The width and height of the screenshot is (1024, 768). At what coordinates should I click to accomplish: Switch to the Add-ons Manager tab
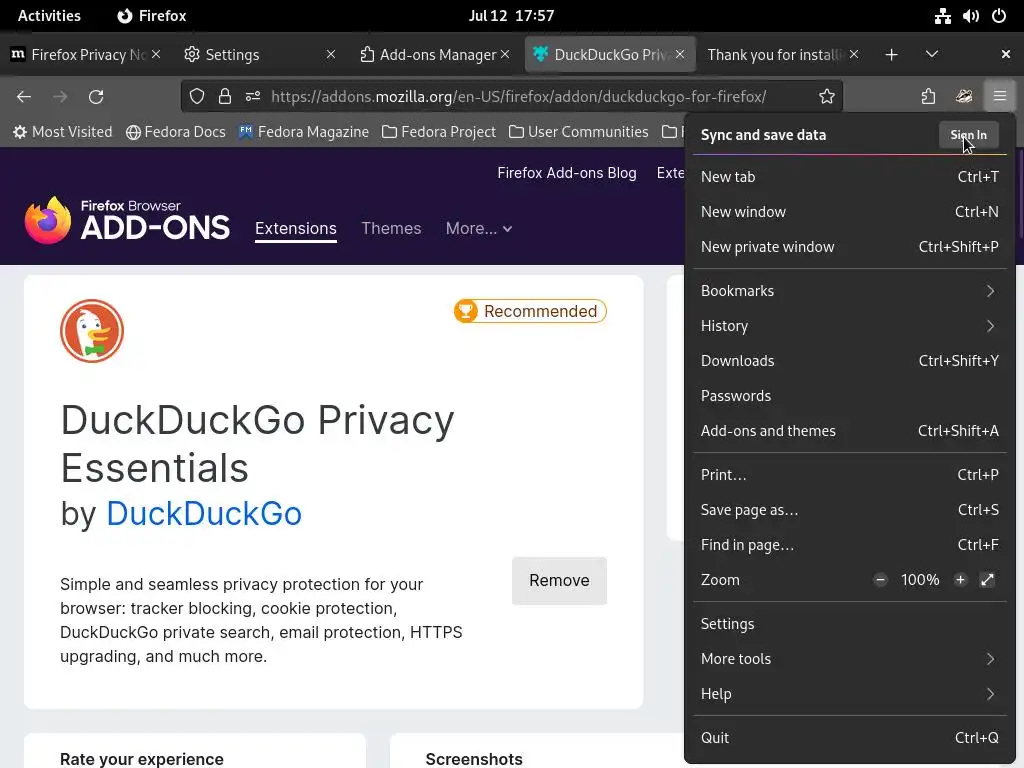[x=428, y=55]
